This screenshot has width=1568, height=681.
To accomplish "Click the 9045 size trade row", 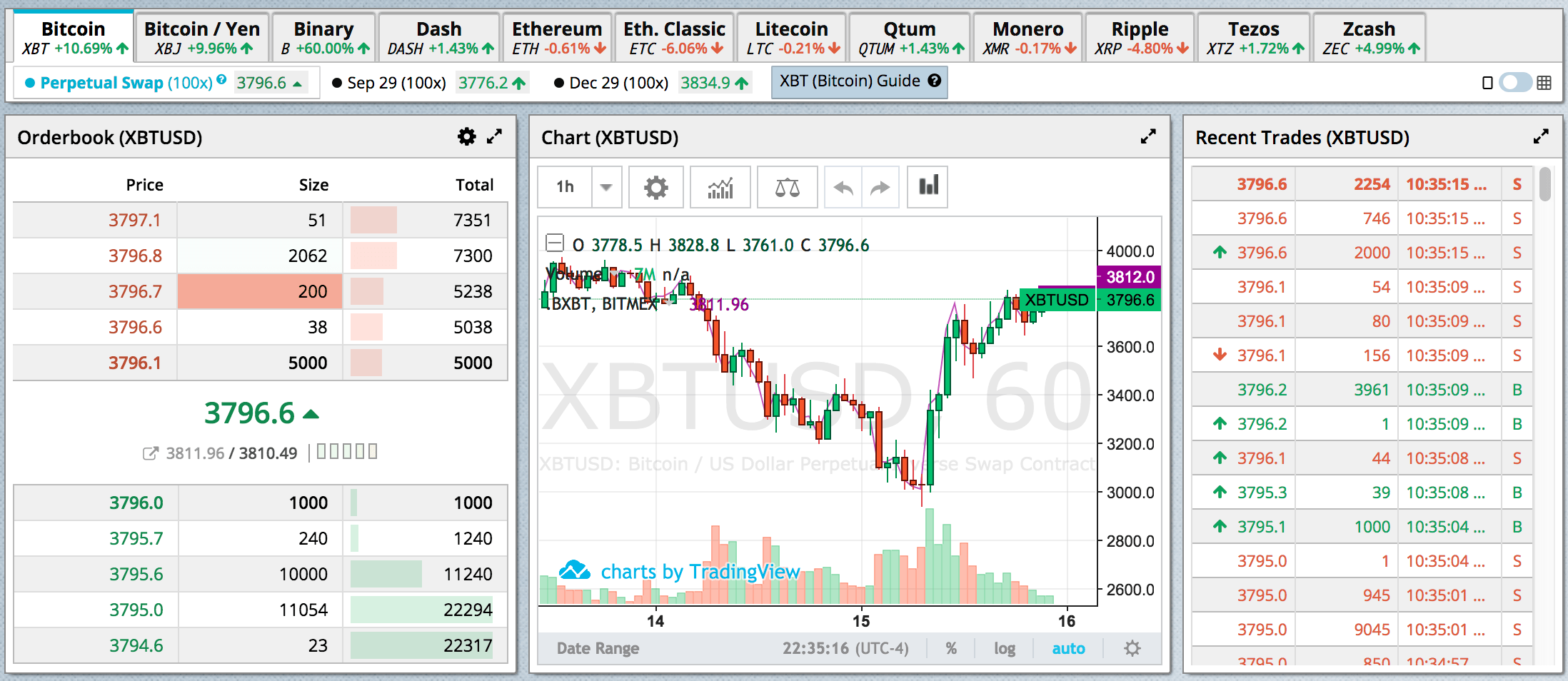I will [x=1362, y=630].
